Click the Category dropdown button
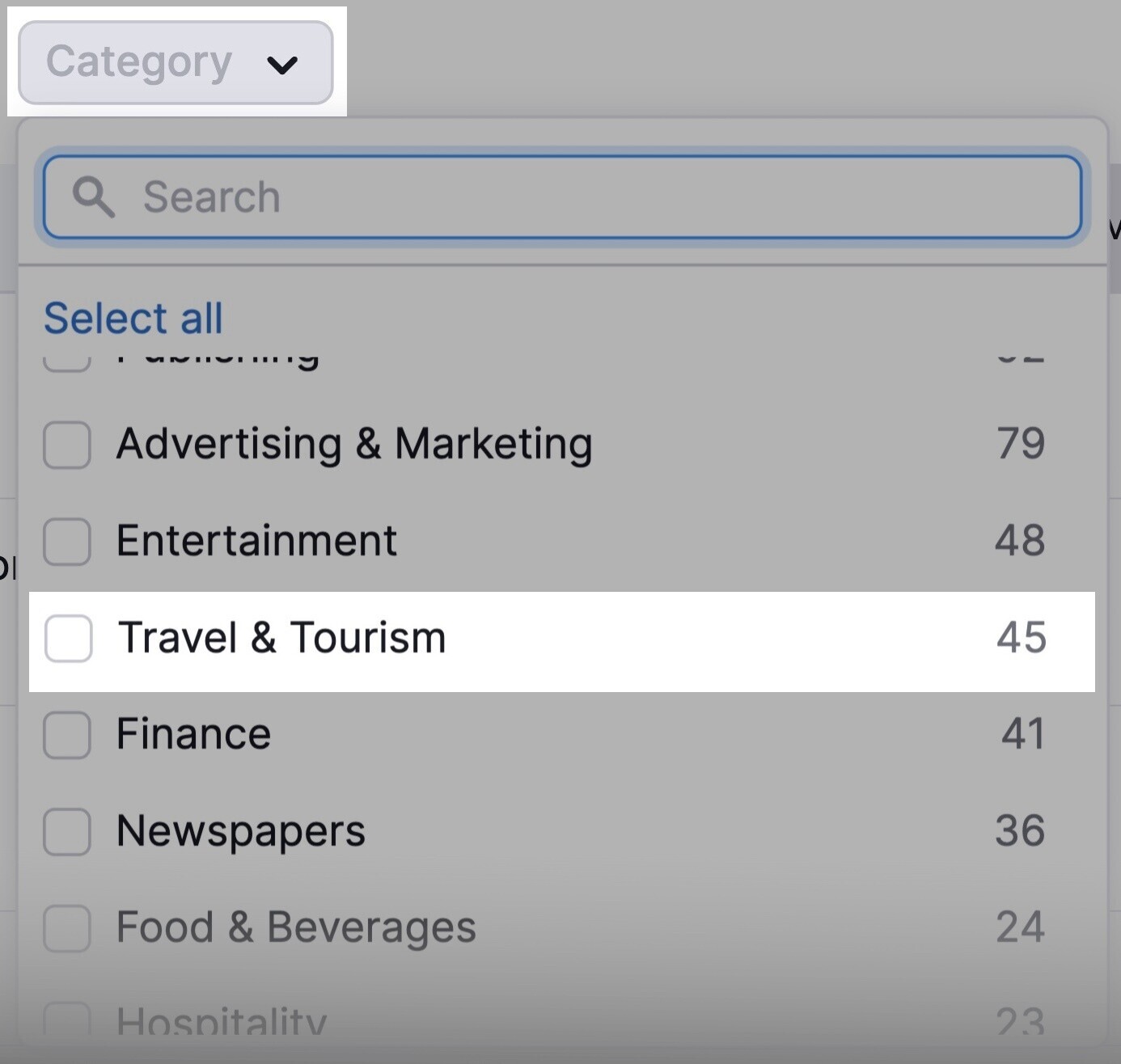1121x1064 pixels. (176, 62)
